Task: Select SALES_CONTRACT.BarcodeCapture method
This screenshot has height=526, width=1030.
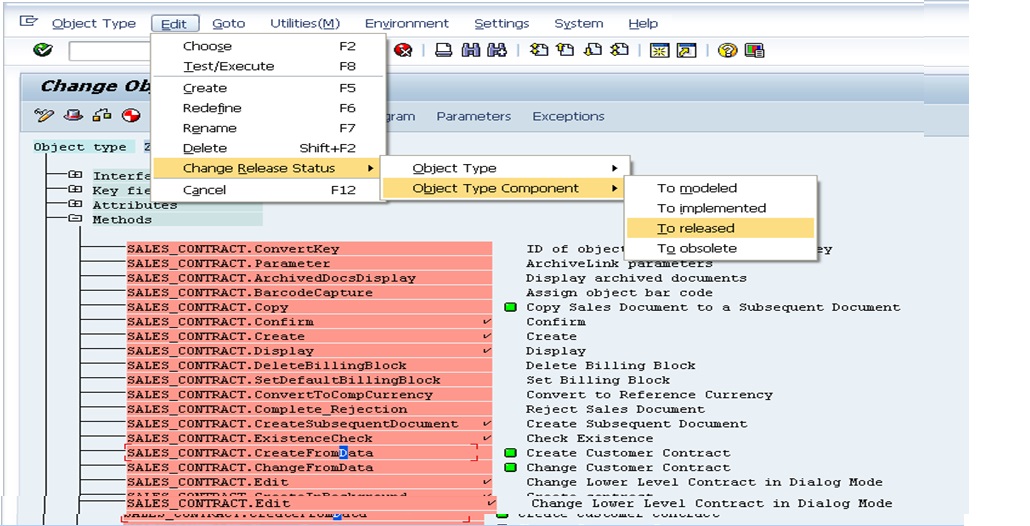Action: pos(309,292)
